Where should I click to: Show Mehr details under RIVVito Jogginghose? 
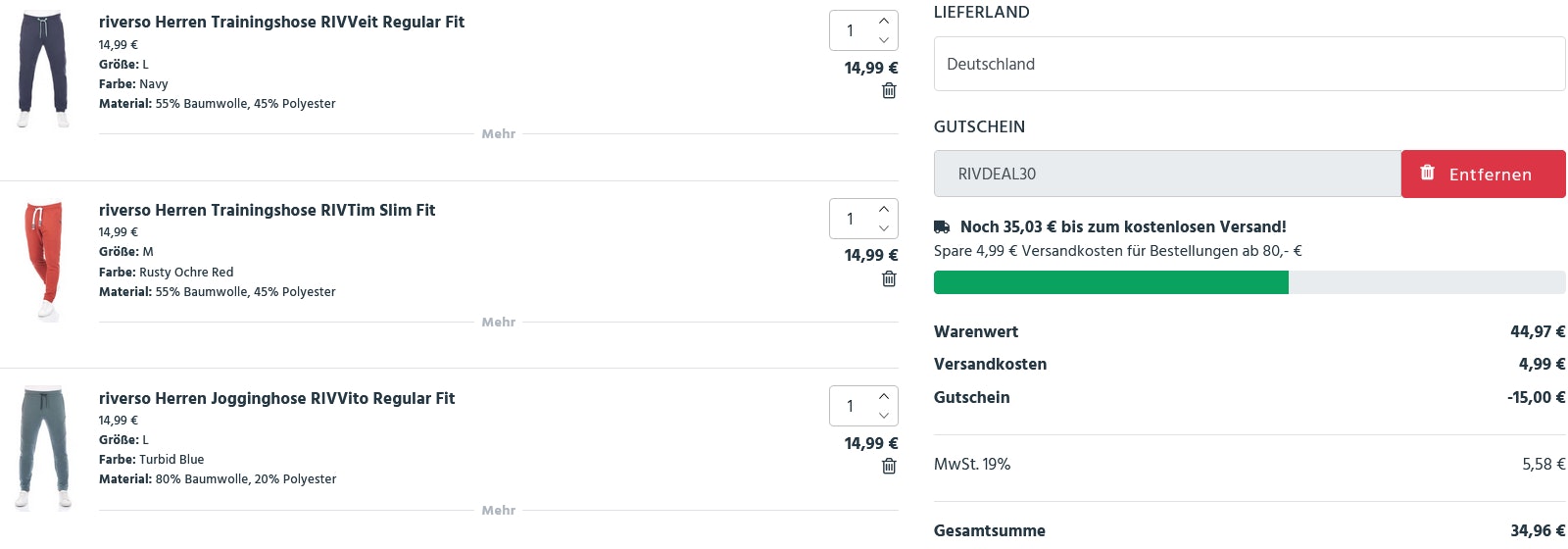(498, 511)
